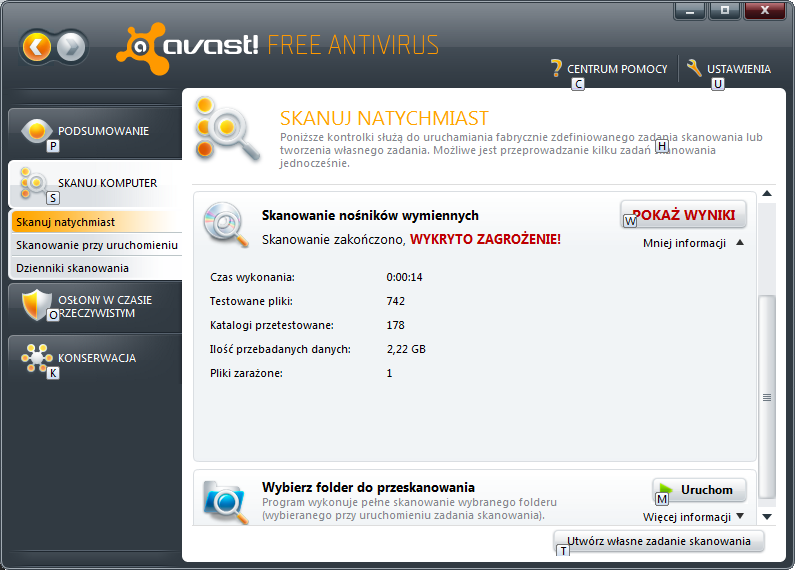Screen dimensions: 795x573
Task: Click the avast! orange logo
Action: 143,49
